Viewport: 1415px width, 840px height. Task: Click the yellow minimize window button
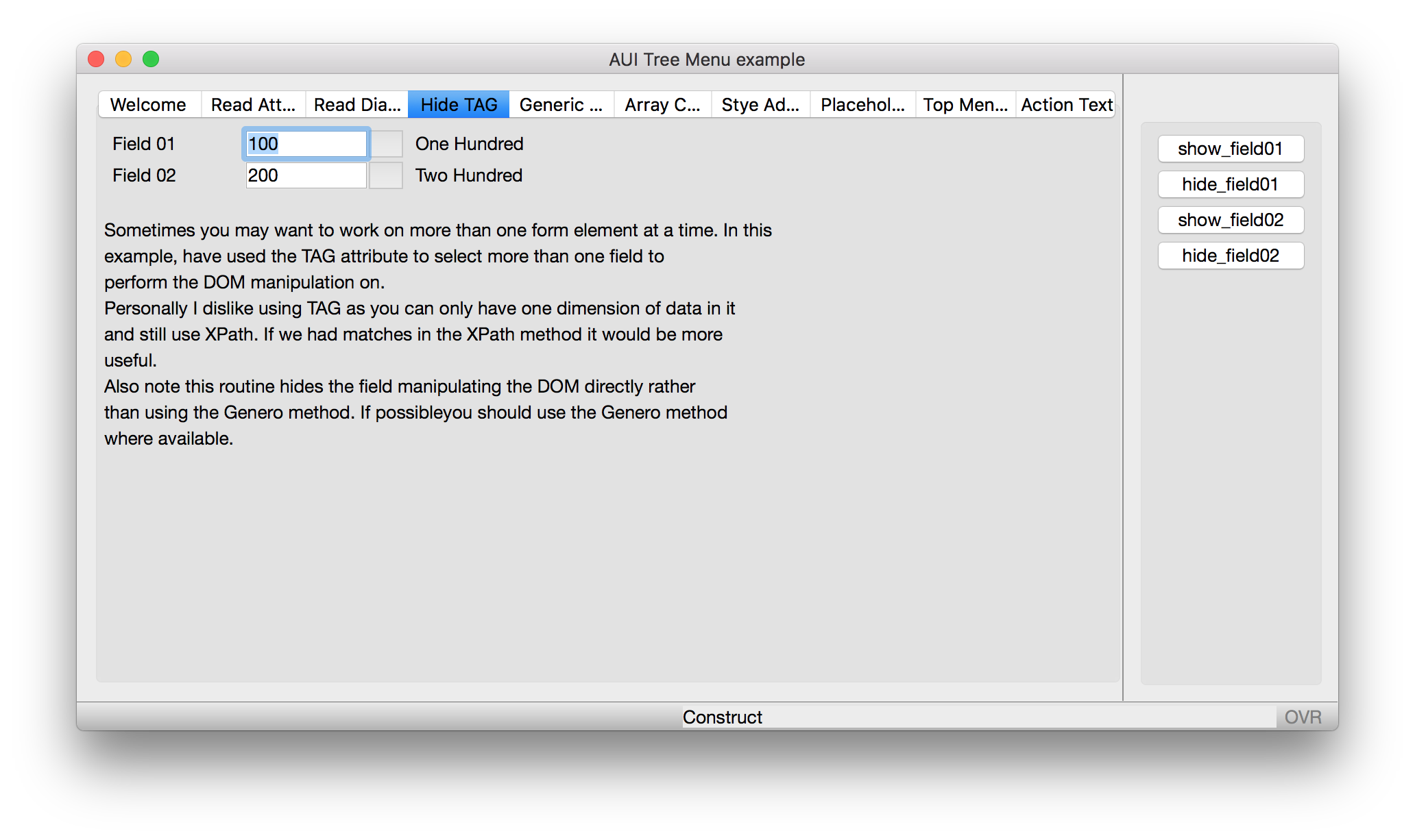(123, 60)
